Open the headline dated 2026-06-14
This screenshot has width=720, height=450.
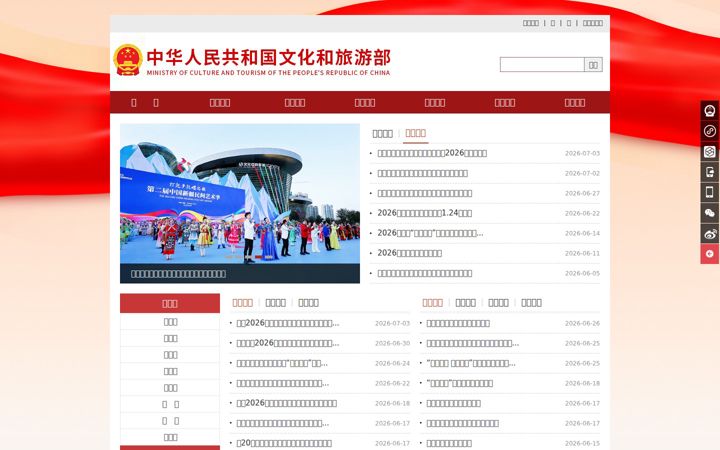tap(430, 233)
